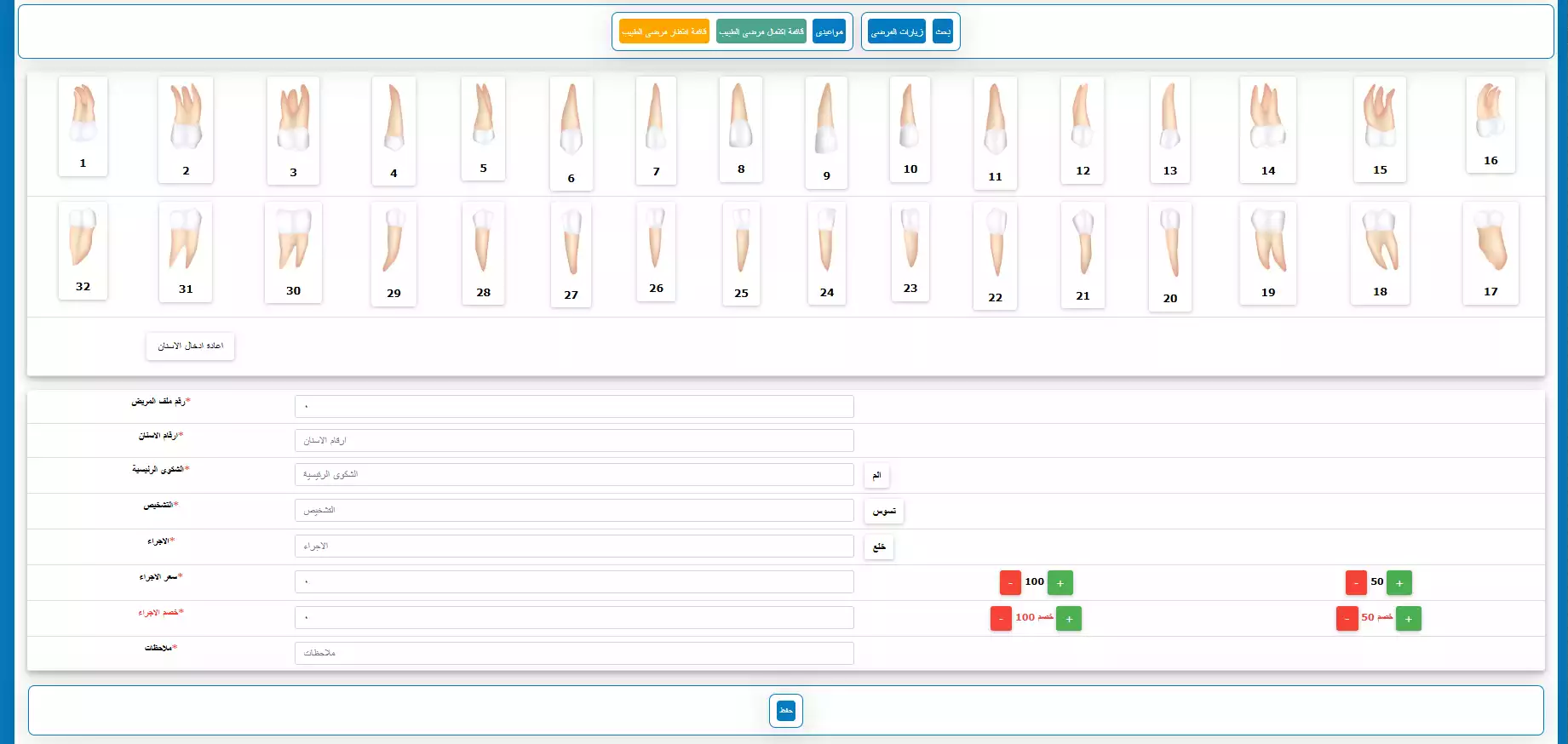Select lower molar tooth 30
The width and height of the screenshot is (1568, 744).
293,253
